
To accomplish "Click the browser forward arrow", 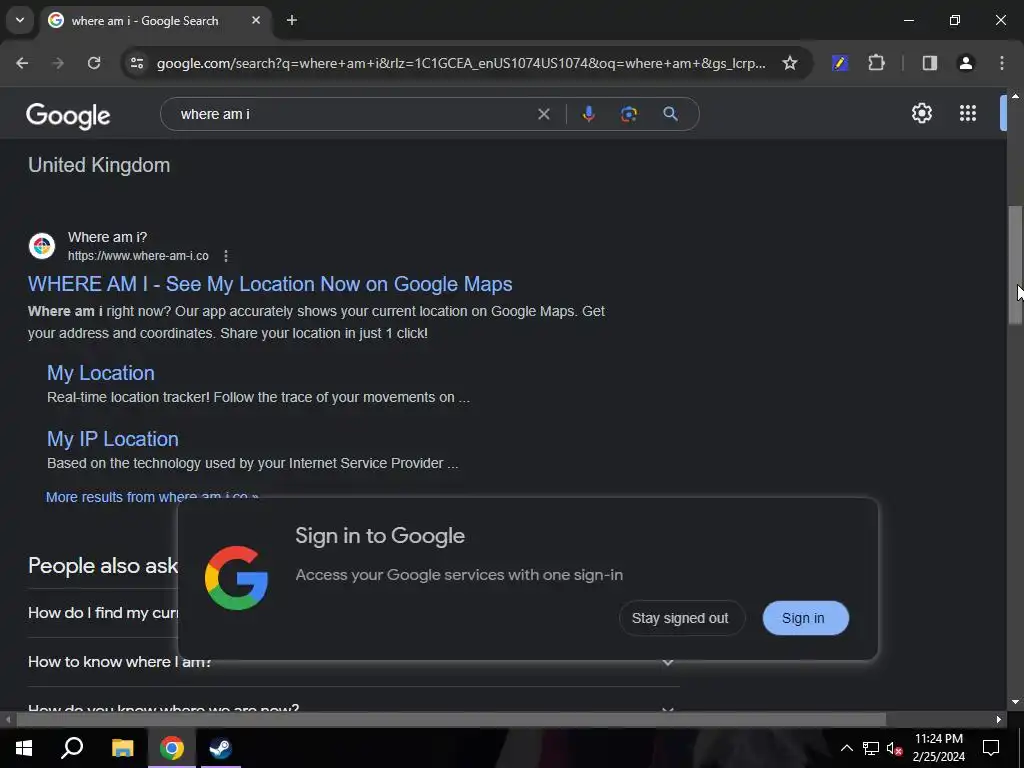I will pos(58,63).
